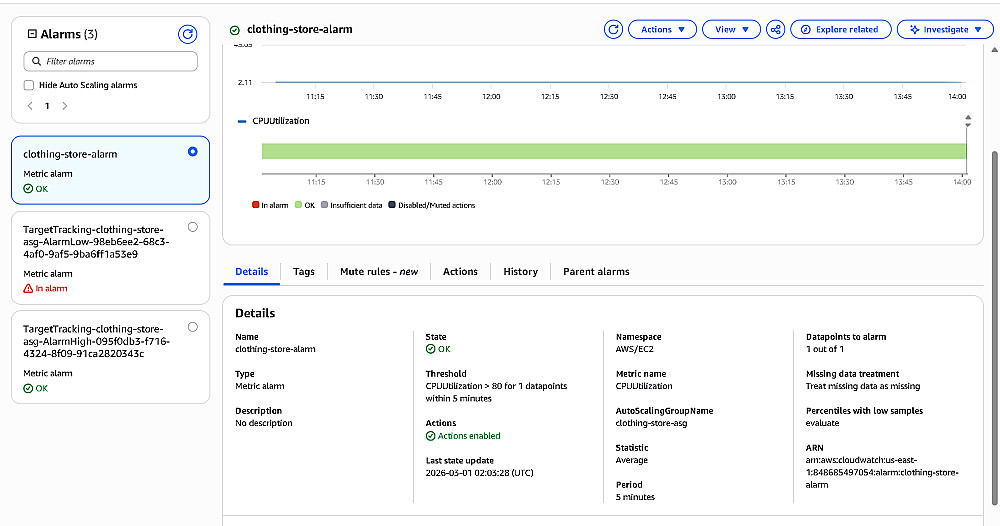
Task: Refresh the alarms list in sidebar
Action: 187,34
